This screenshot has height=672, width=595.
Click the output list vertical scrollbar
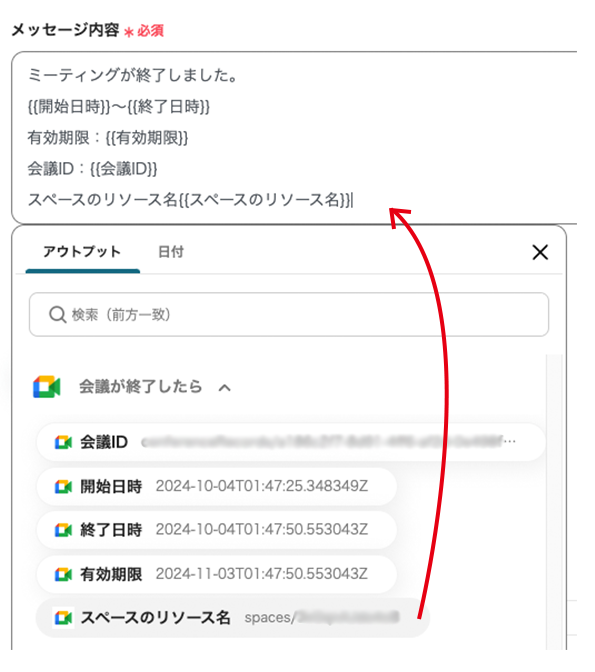[554, 501]
